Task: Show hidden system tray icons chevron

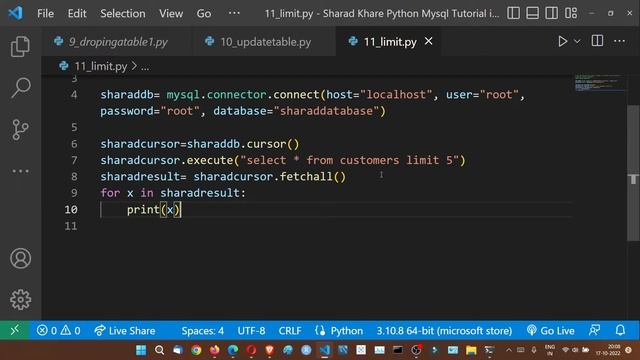Action: point(509,350)
